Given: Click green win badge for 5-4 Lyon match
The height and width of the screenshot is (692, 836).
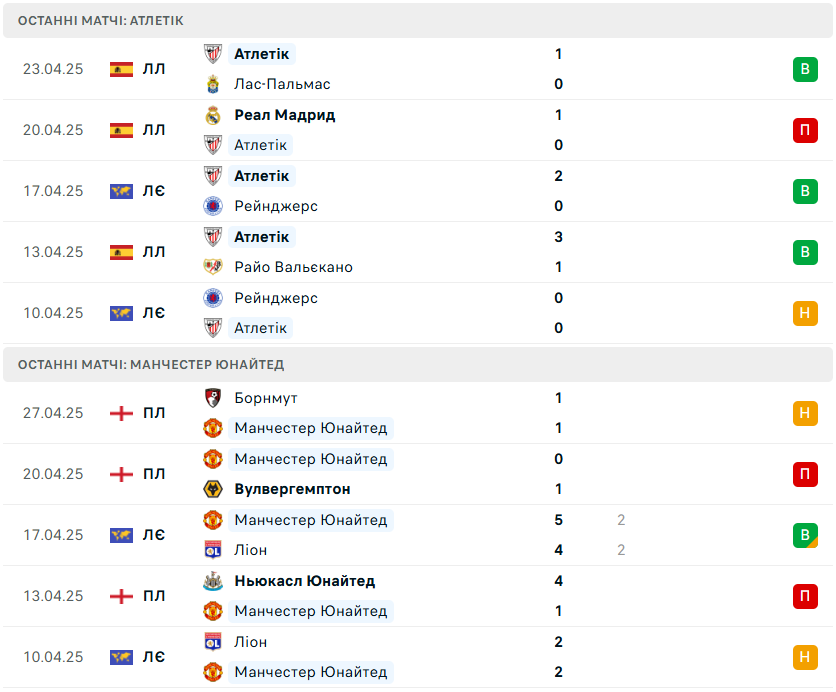Looking at the screenshot, I should click(x=805, y=535).
